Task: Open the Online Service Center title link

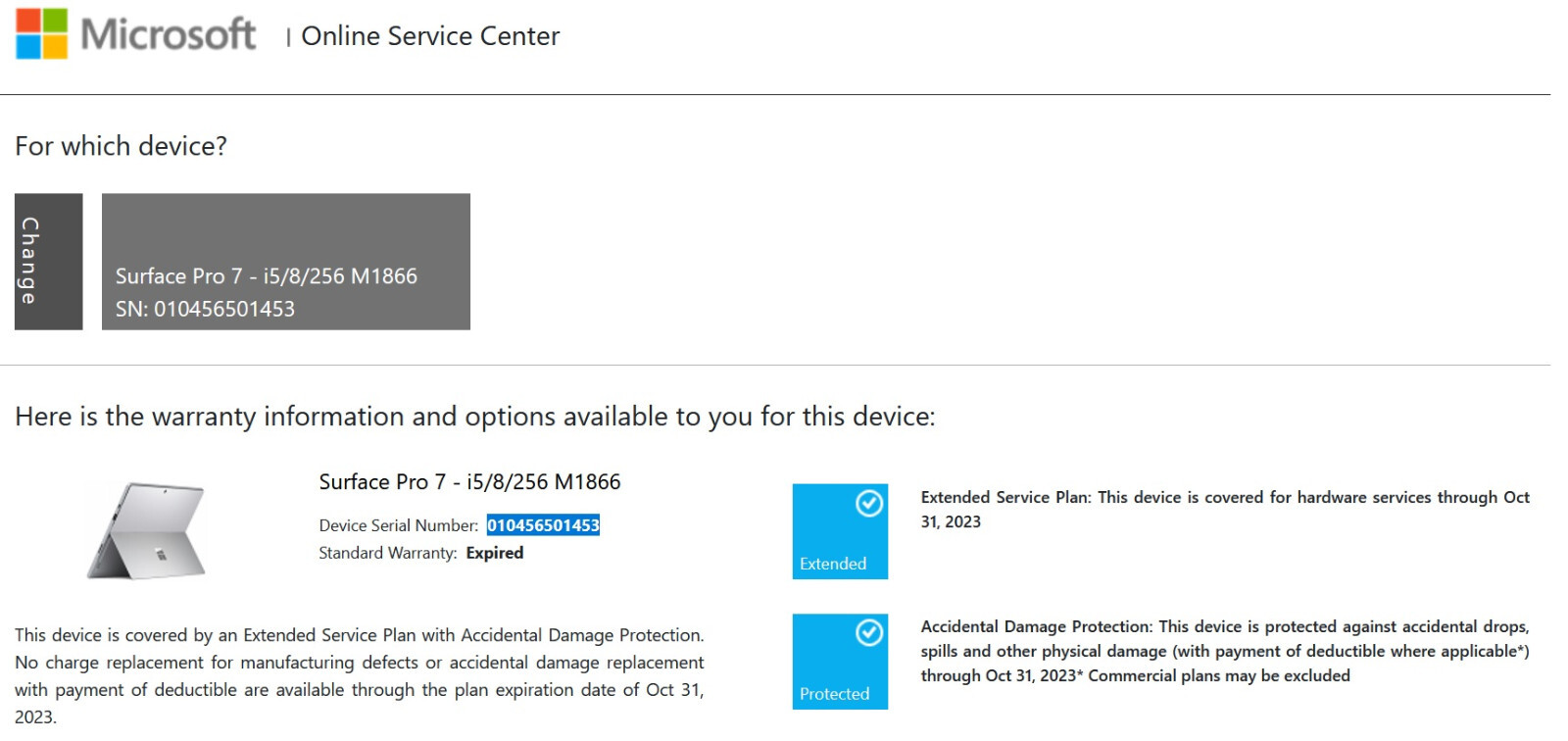Action: [430, 36]
